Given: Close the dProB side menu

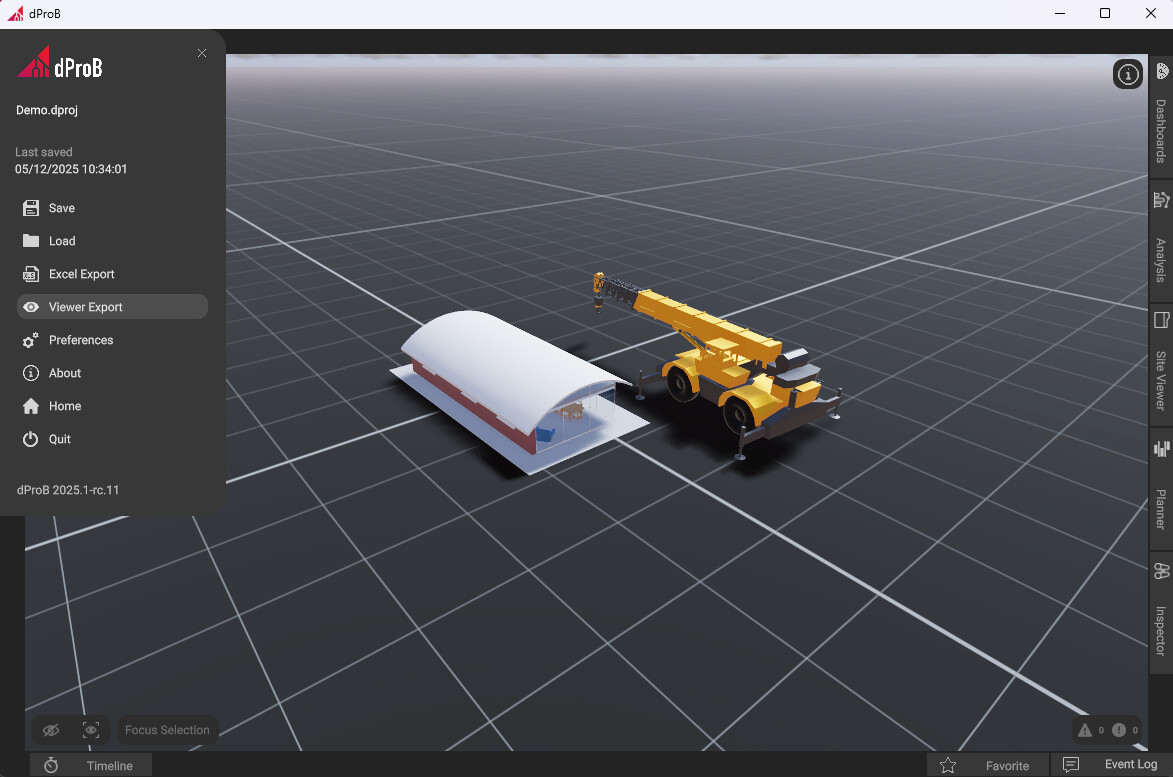Looking at the screenshot, I should (x=202, y=53).
